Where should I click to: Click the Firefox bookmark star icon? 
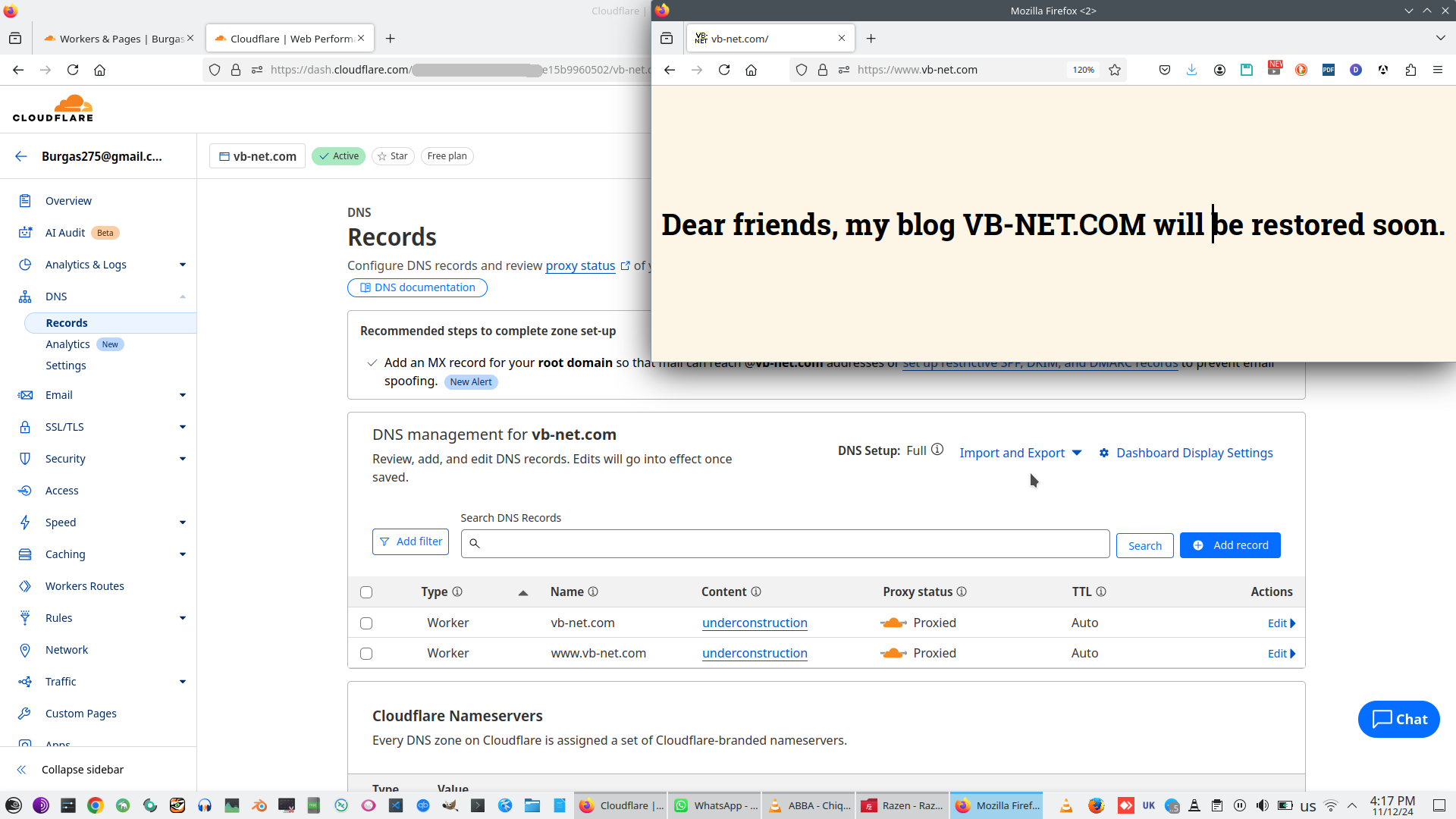tap(1115, 70)
